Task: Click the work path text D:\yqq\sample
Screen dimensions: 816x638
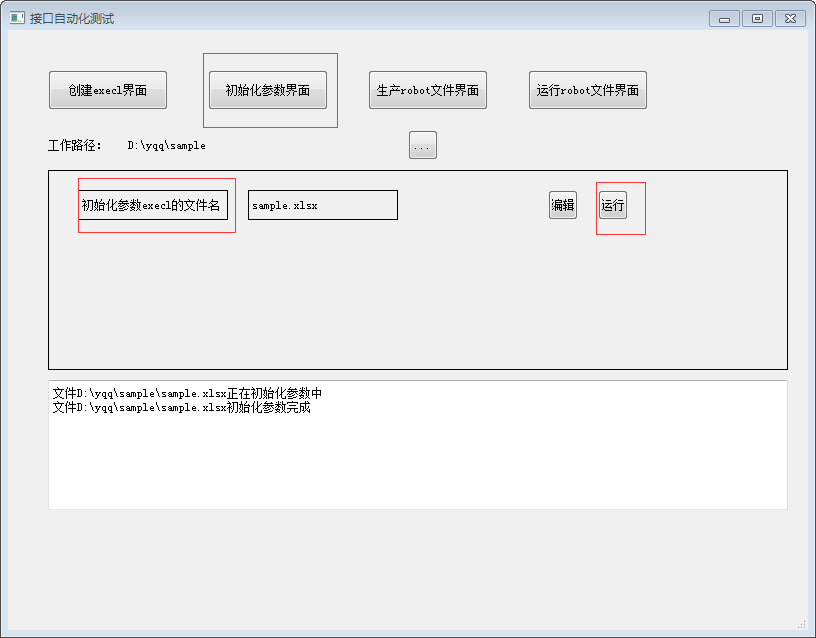Action: (x=167, y=146)
